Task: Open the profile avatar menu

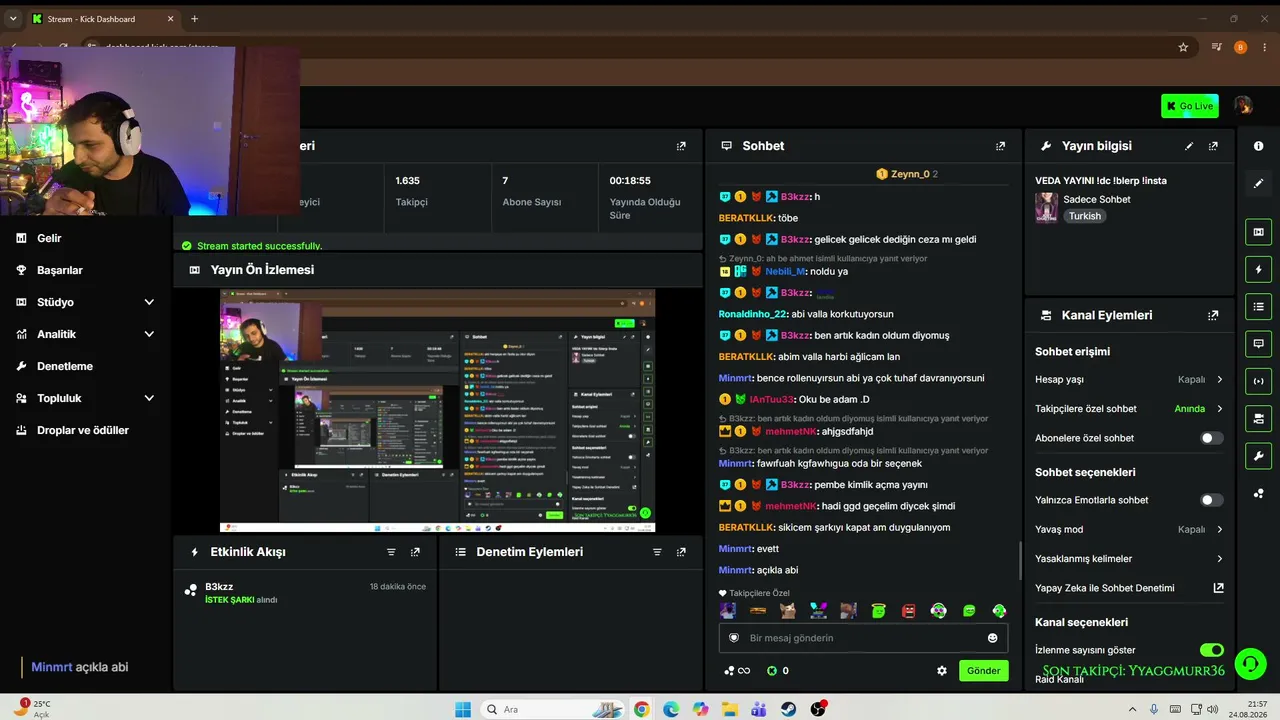Action: [1243, 105]
